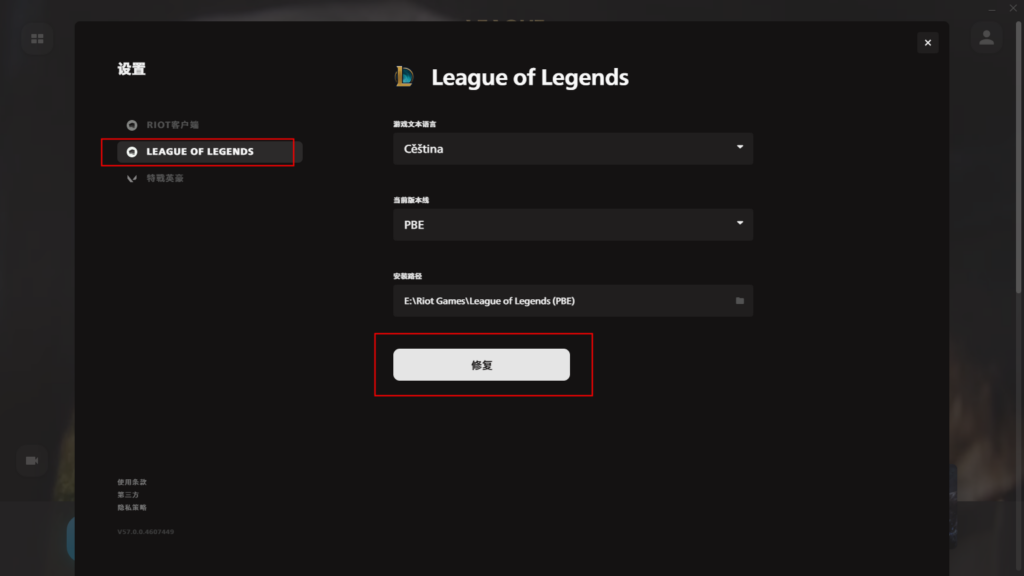Click the 修复 repair button
Viewport: 1024px width, 576px height.
(481, 365)
